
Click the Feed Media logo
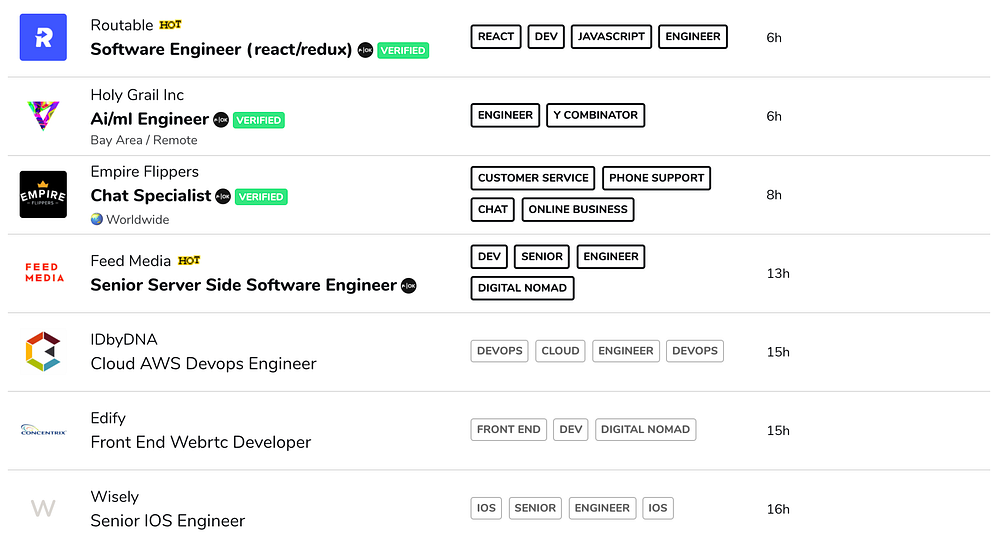(x=43, y=272)
